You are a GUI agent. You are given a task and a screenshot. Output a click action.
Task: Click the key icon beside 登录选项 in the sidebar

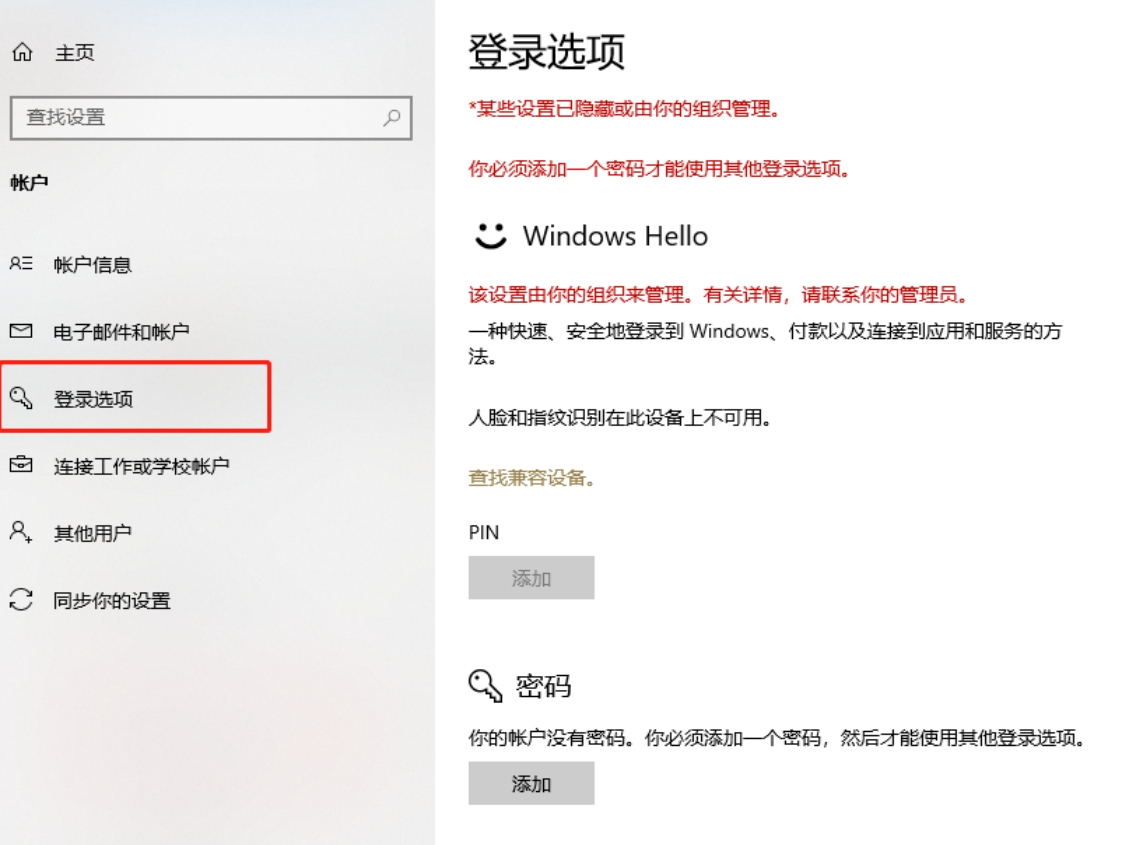click(x=21, y=399)
